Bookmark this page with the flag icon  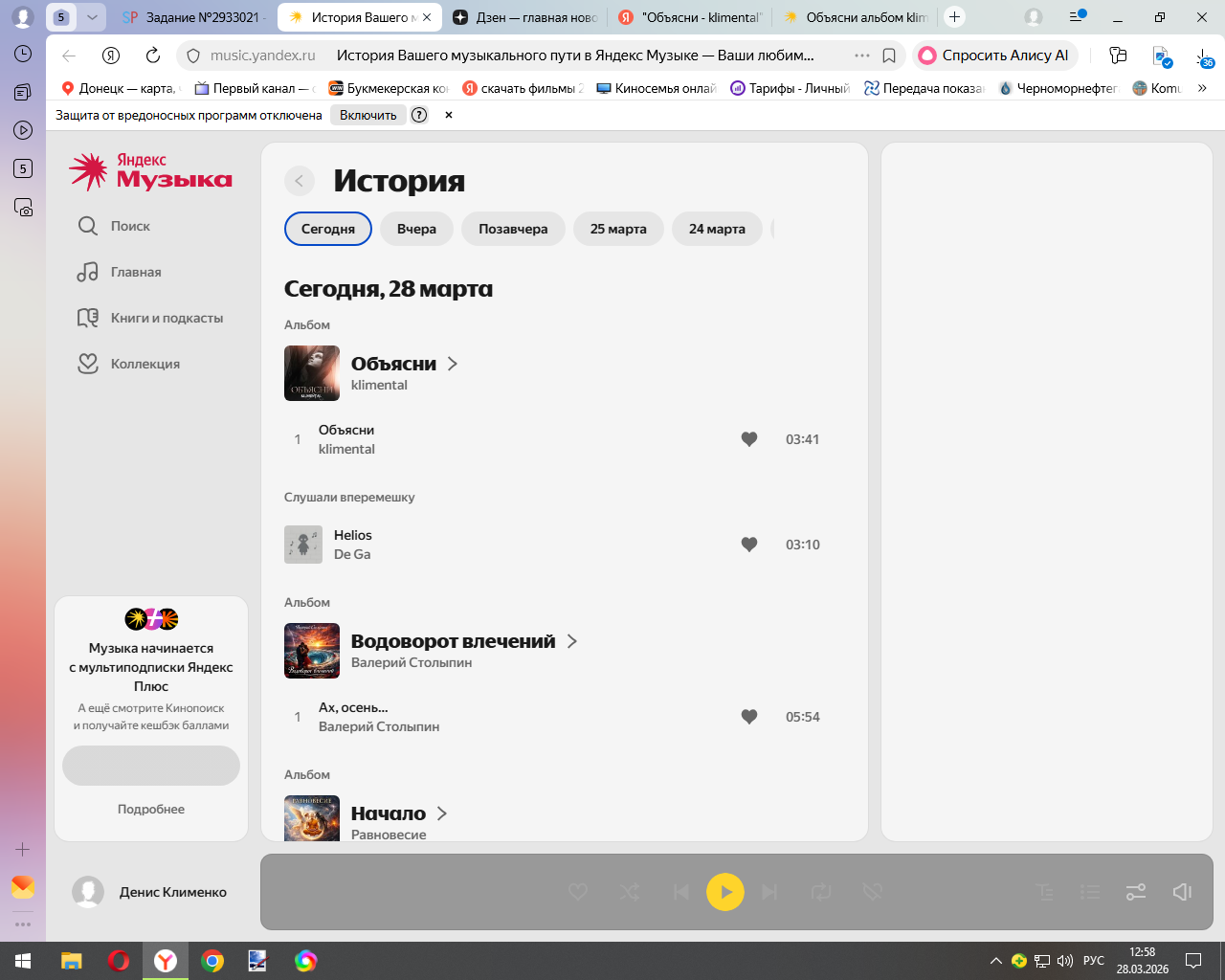tap(889, 56)
